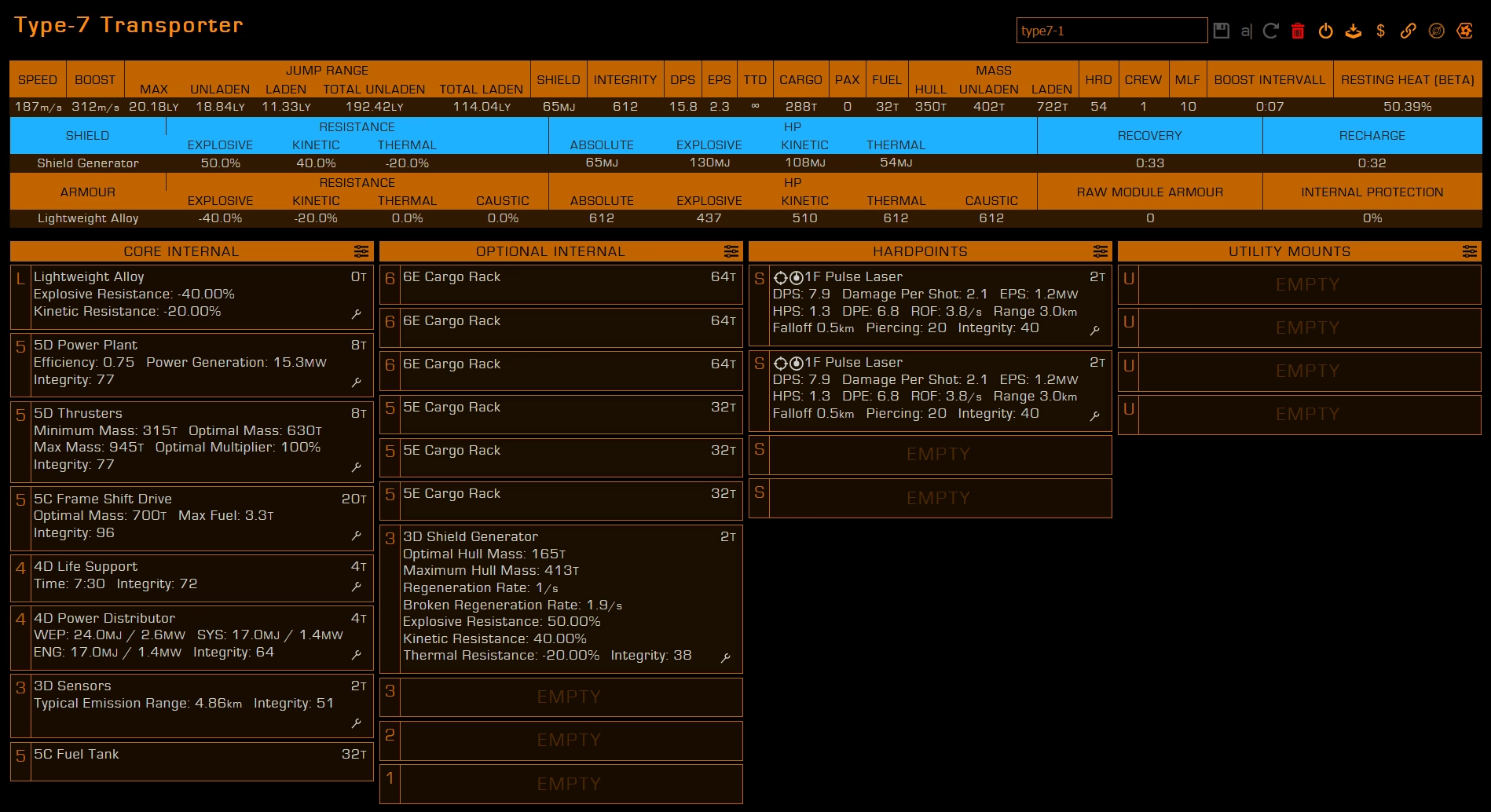Open the Utility Mounts section menu icon
The height and width of the screenshot is (812, 1491).
click(x=1469, y=251)
